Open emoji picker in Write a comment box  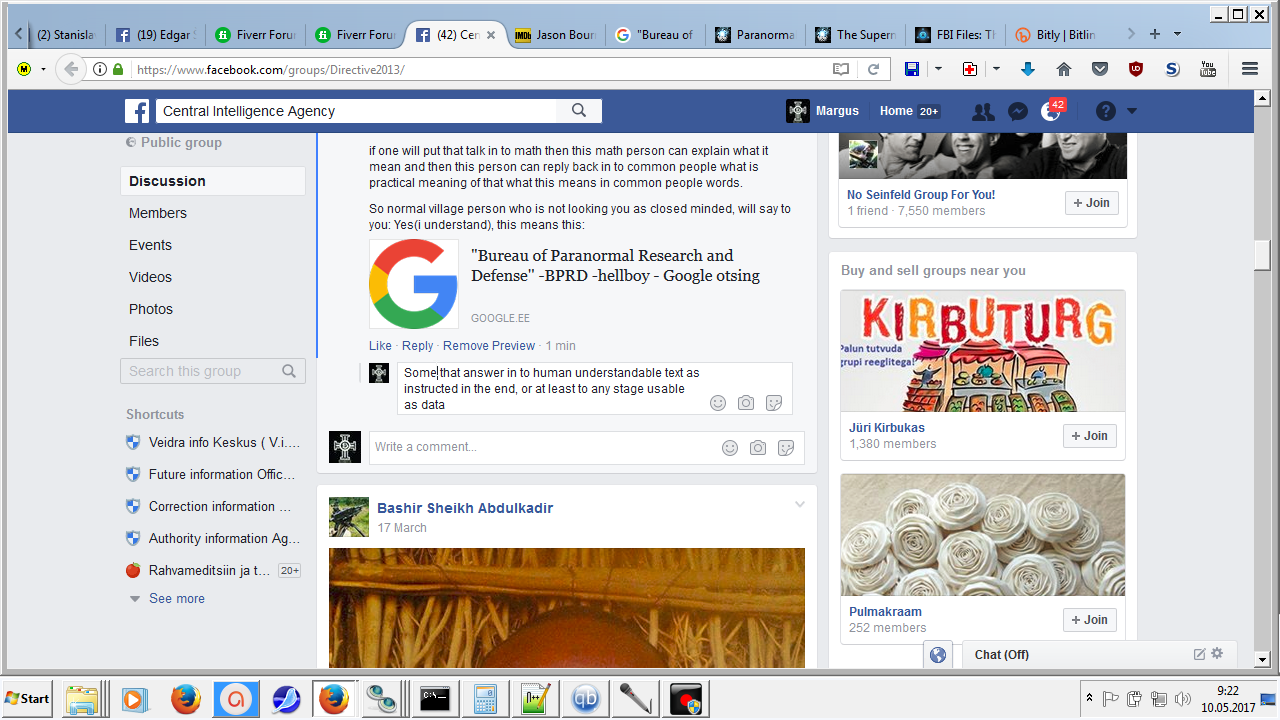click(730, 448)
